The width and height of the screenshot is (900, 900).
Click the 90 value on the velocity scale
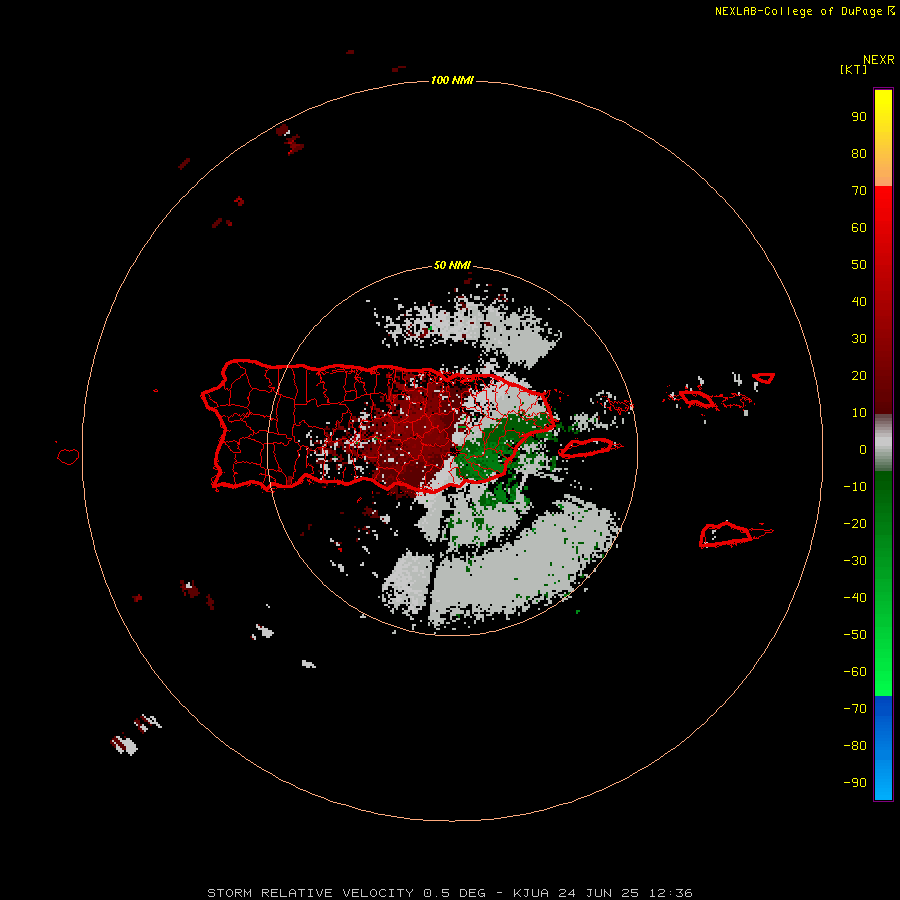[859, 117]
